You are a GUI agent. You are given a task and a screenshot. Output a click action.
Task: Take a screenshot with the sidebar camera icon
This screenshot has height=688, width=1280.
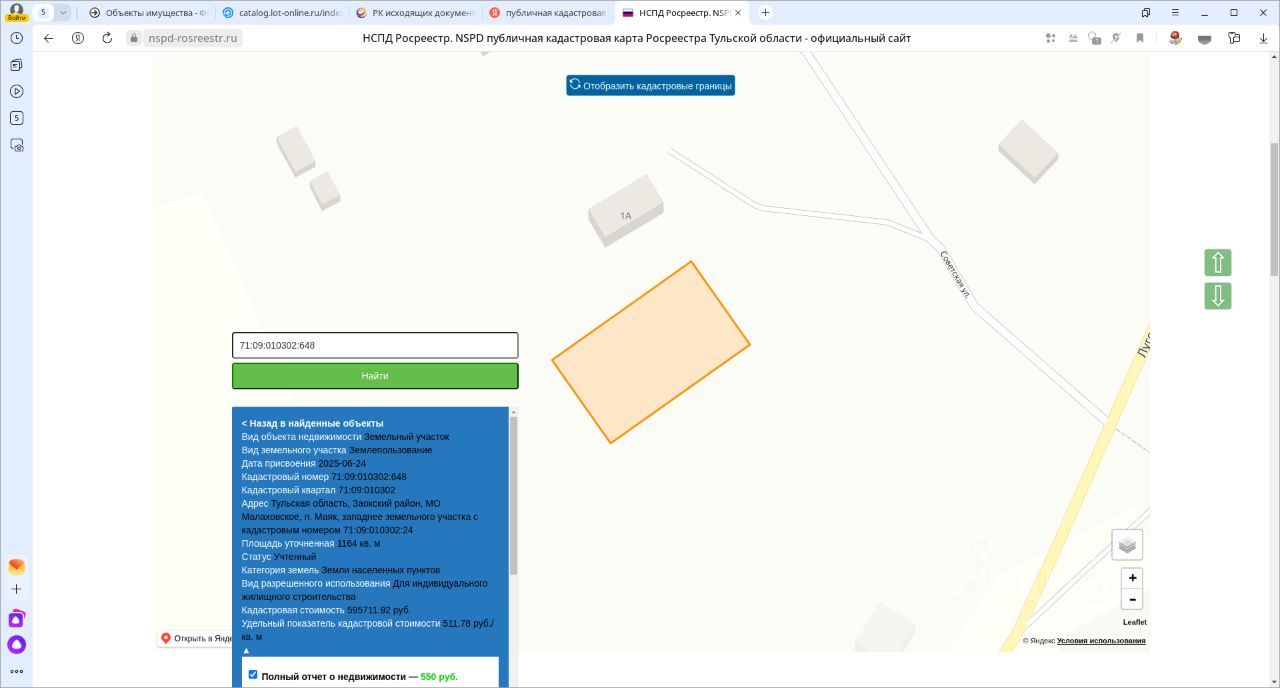pyautogui.click(x=16, y=145)
